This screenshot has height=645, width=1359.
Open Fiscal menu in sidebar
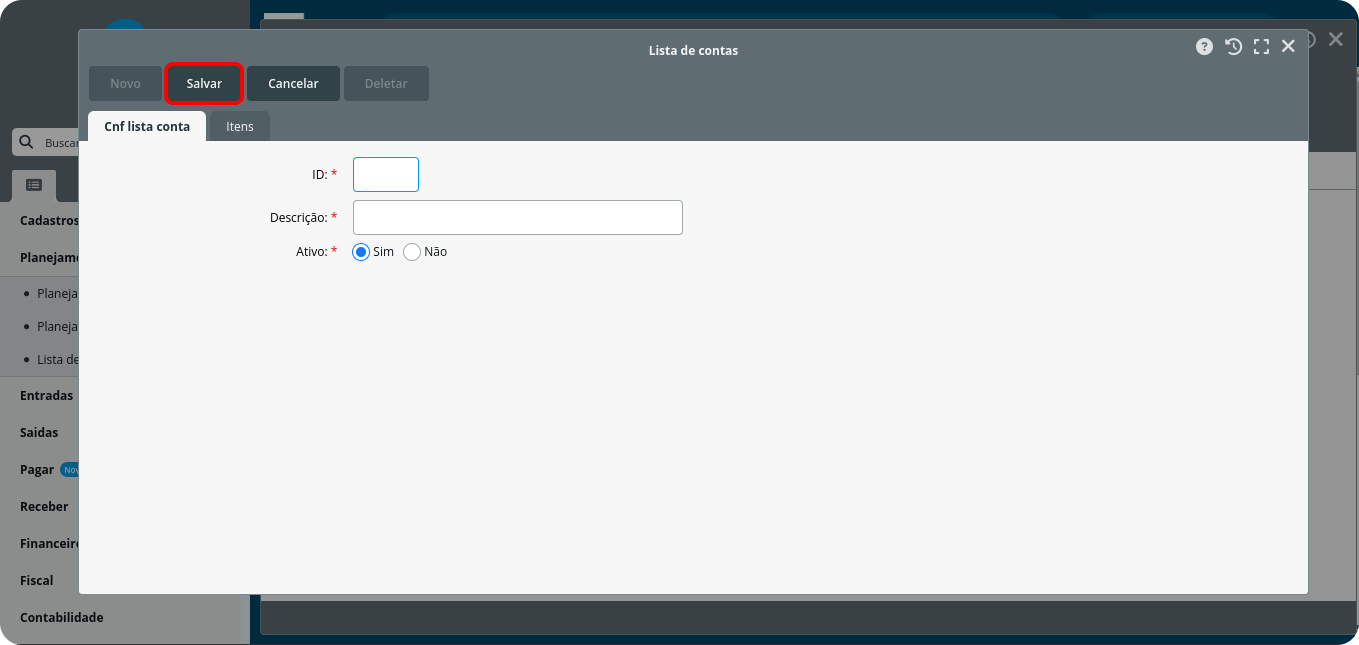click(36, 580)
